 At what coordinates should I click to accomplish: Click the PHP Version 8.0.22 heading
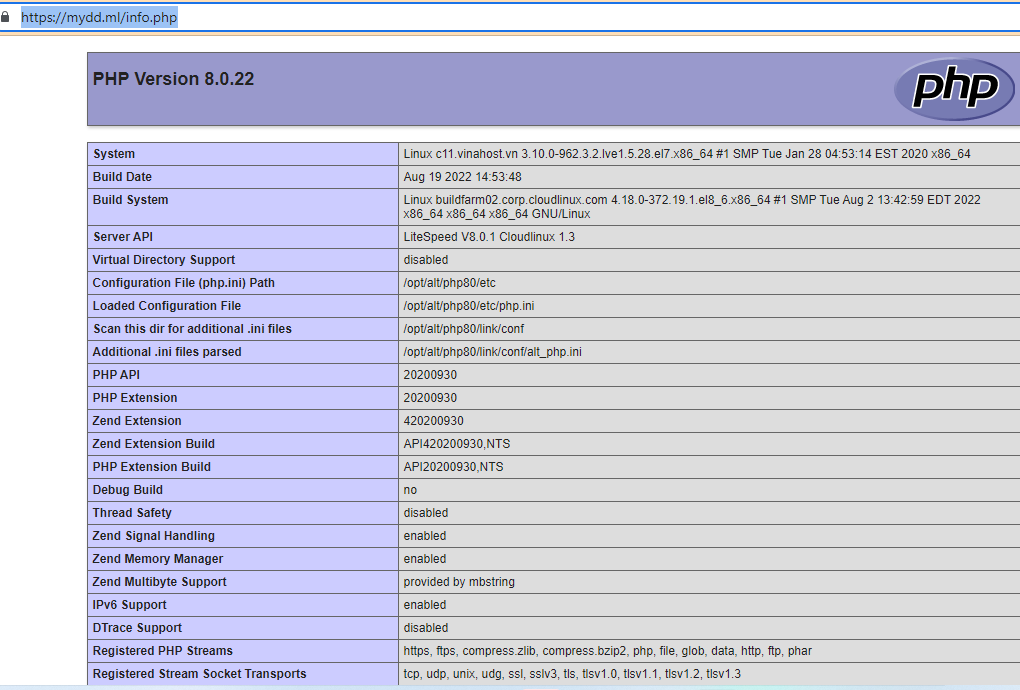[173, 79]
